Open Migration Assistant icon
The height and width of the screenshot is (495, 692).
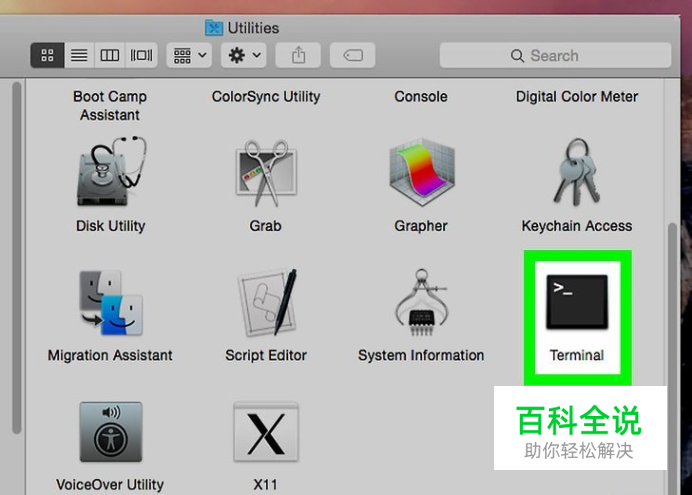pyautogui.click(x=111, y=303)
